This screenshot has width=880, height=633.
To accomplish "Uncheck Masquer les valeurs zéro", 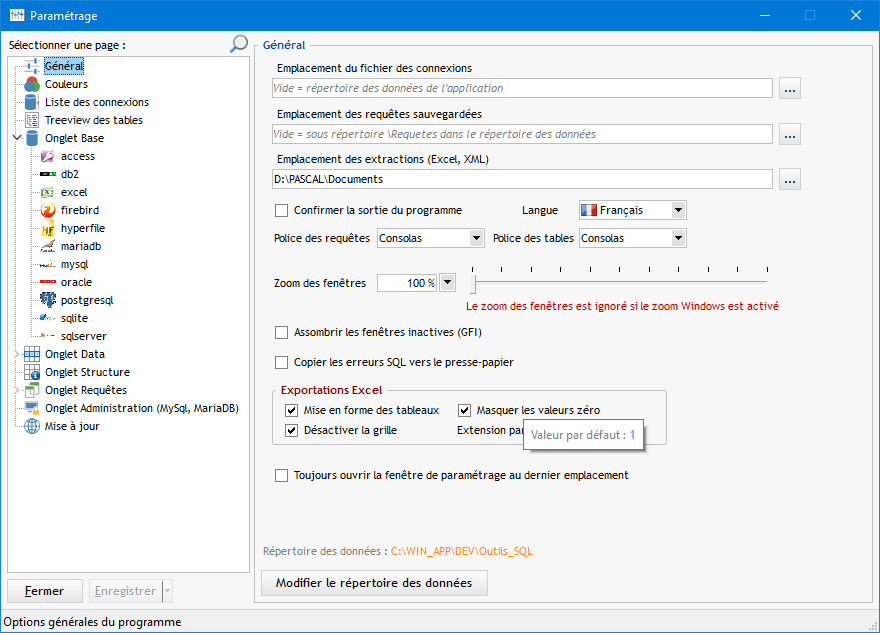I will [465, 410].
